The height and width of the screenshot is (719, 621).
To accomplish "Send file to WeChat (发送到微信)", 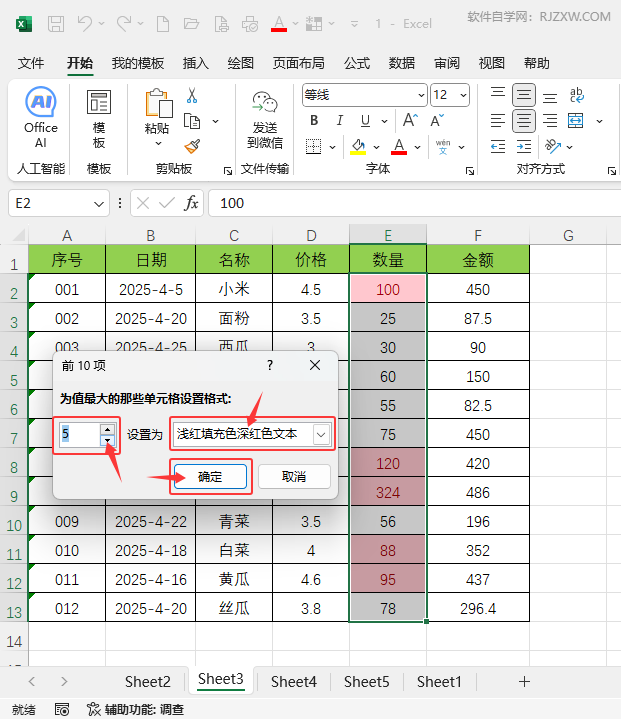I will [265, 120].
